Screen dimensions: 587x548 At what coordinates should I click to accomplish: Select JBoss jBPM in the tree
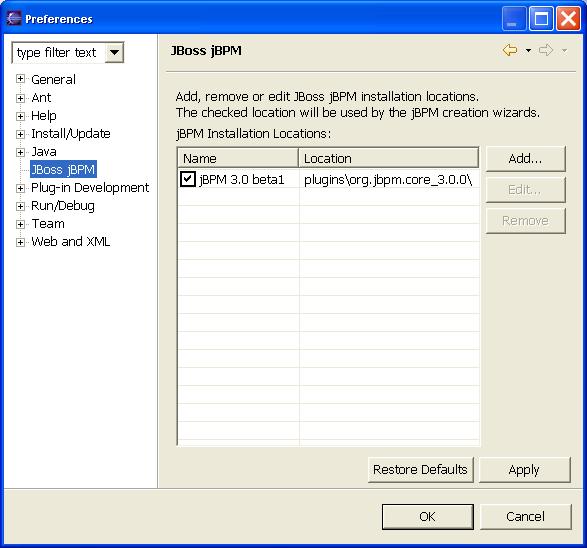point(63,170)
